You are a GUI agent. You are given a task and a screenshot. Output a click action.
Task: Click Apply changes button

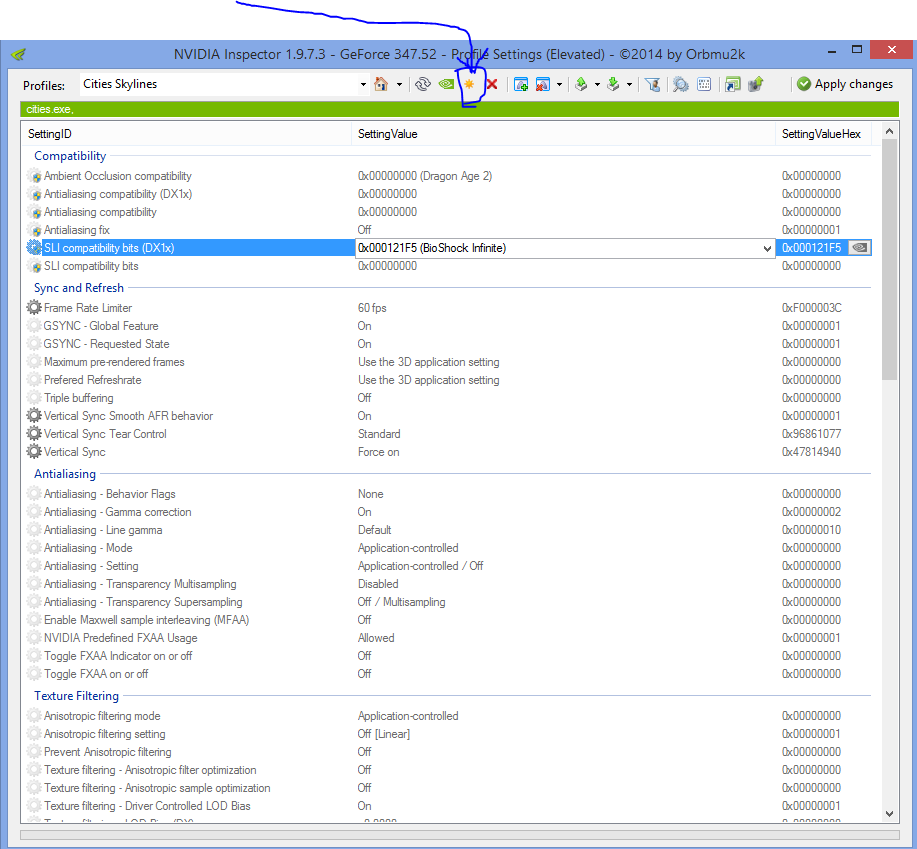[x=844, y=85]
